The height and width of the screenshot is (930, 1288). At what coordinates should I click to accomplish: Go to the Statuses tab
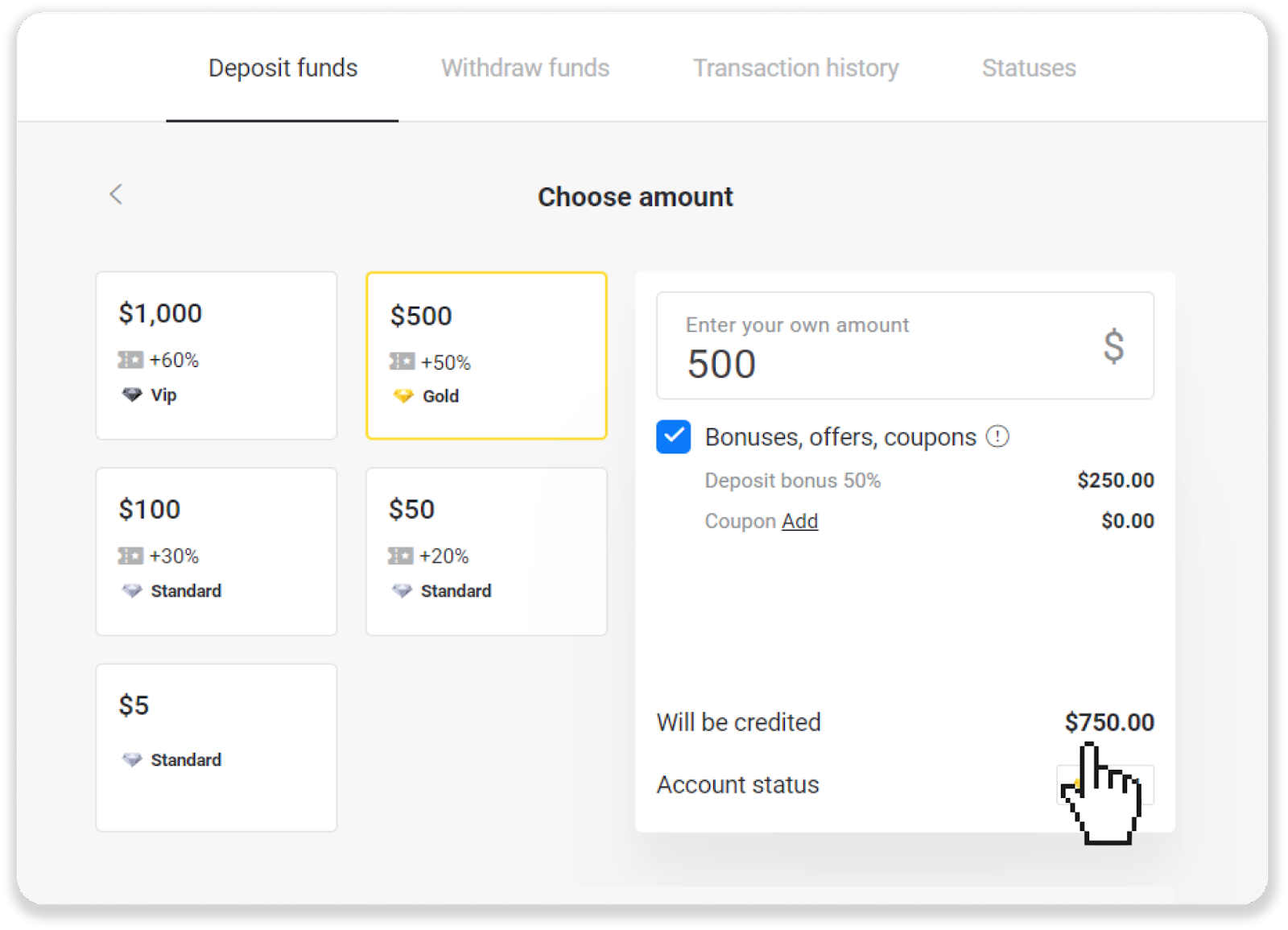point(1028,68)
